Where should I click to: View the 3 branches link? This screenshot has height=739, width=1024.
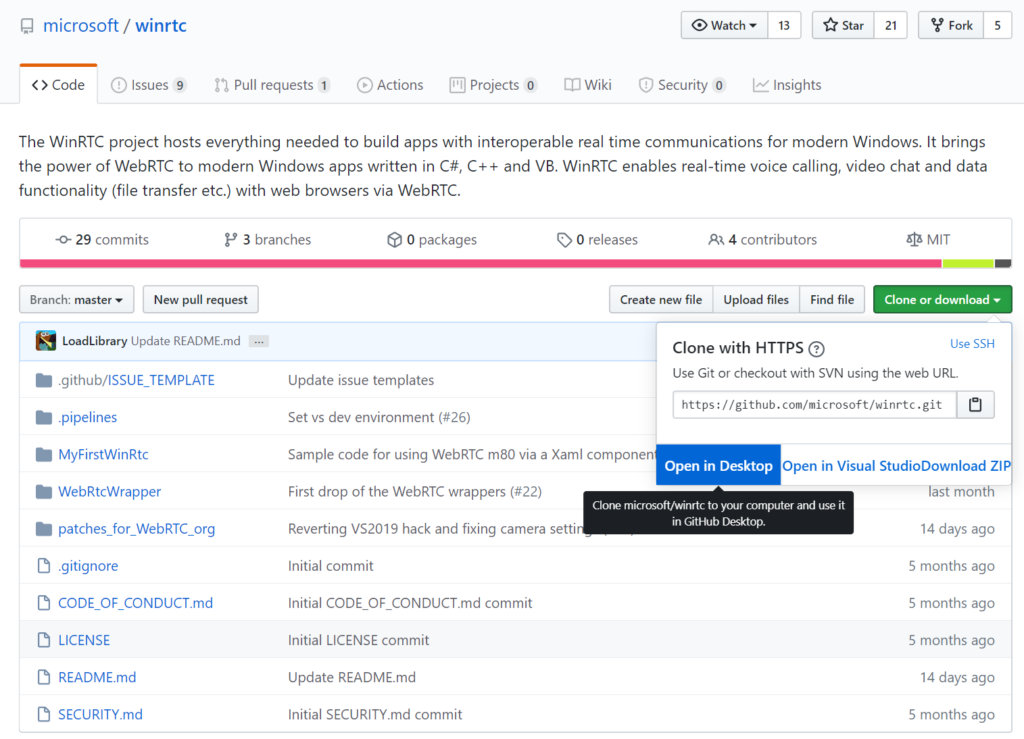(267, 240)
